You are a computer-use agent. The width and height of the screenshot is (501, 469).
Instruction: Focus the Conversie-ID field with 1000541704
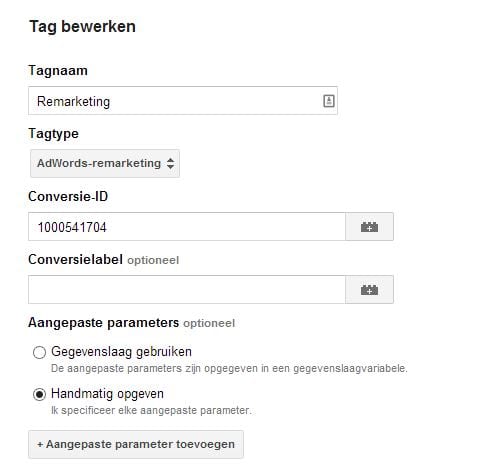pyautogui.click(x=187, y=227)
